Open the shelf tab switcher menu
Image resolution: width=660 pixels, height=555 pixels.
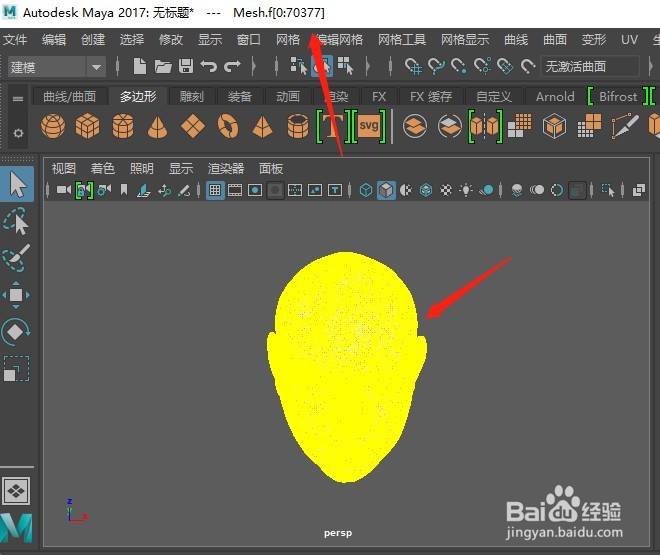coord(18,98)
